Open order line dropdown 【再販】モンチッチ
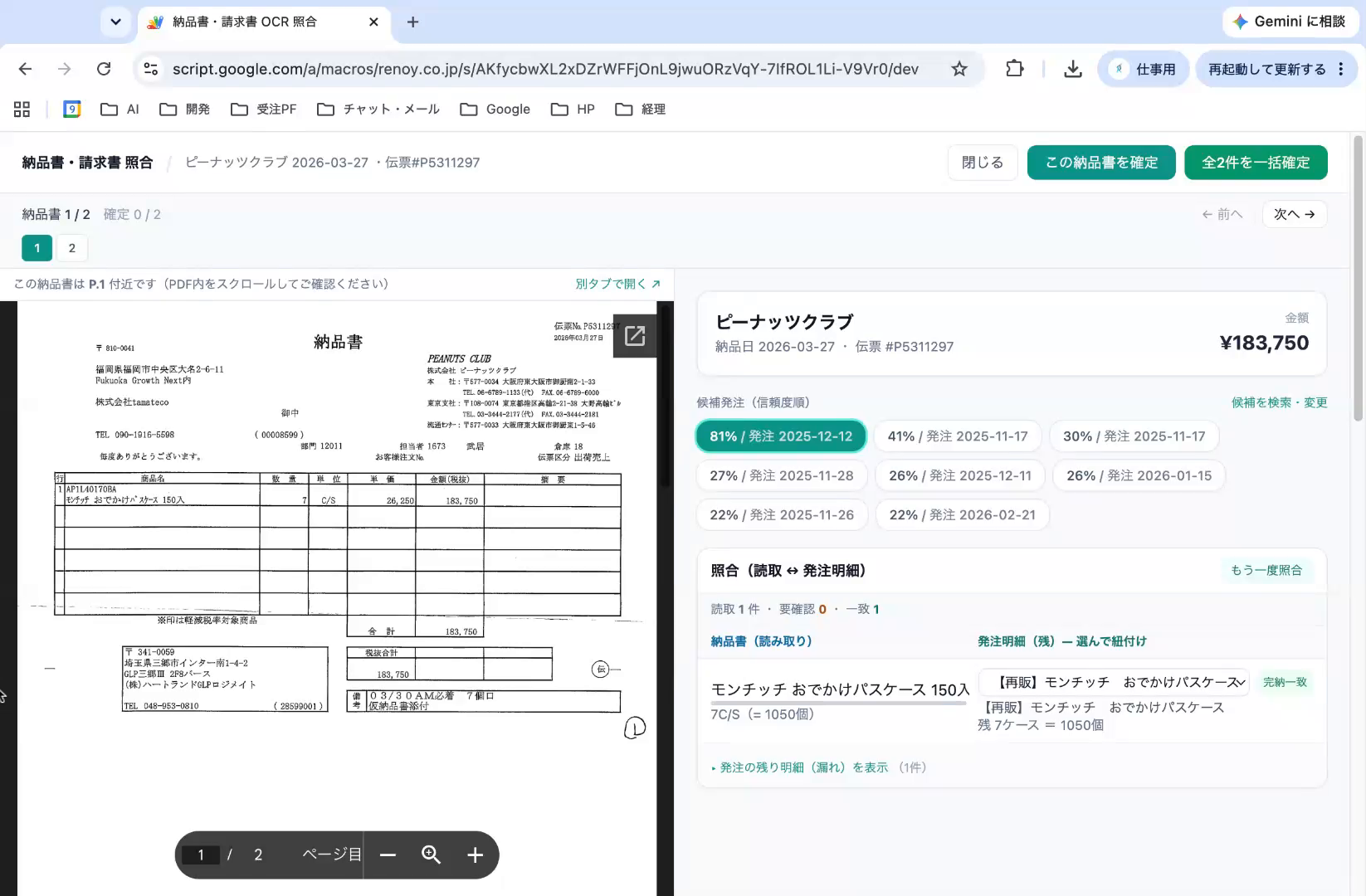 point(1115,682)
